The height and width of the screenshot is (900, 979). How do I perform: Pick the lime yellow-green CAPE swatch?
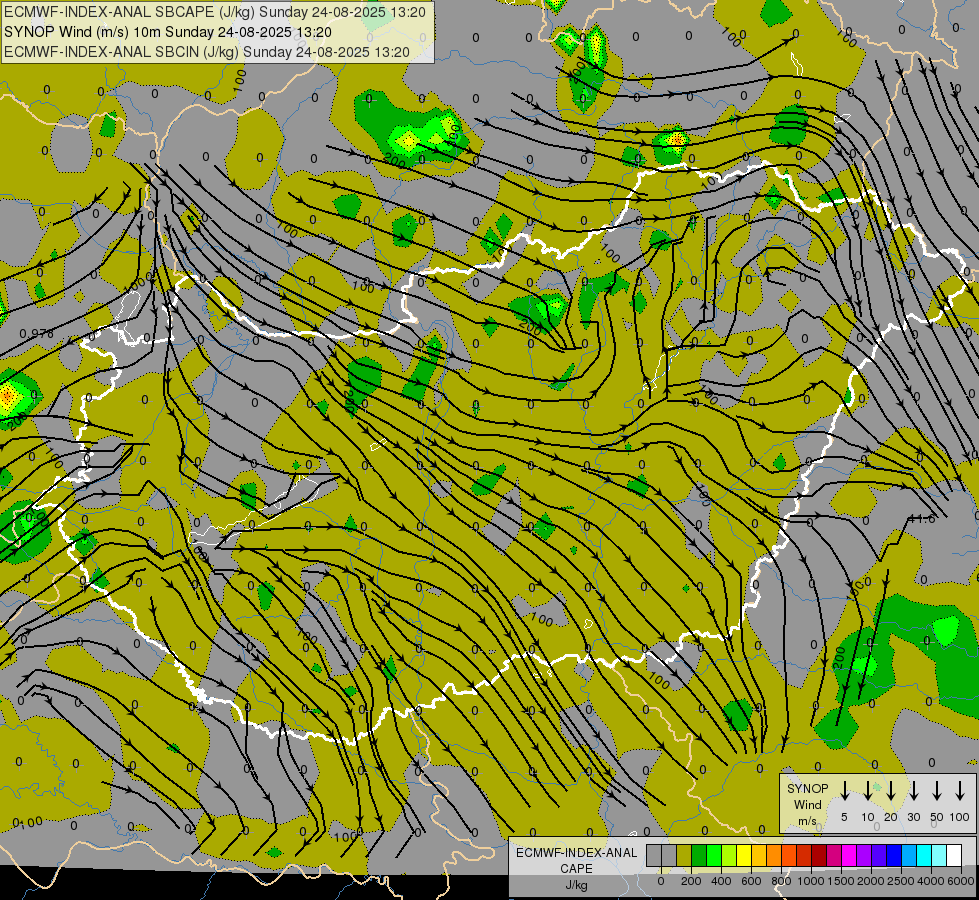coord(729,855)
